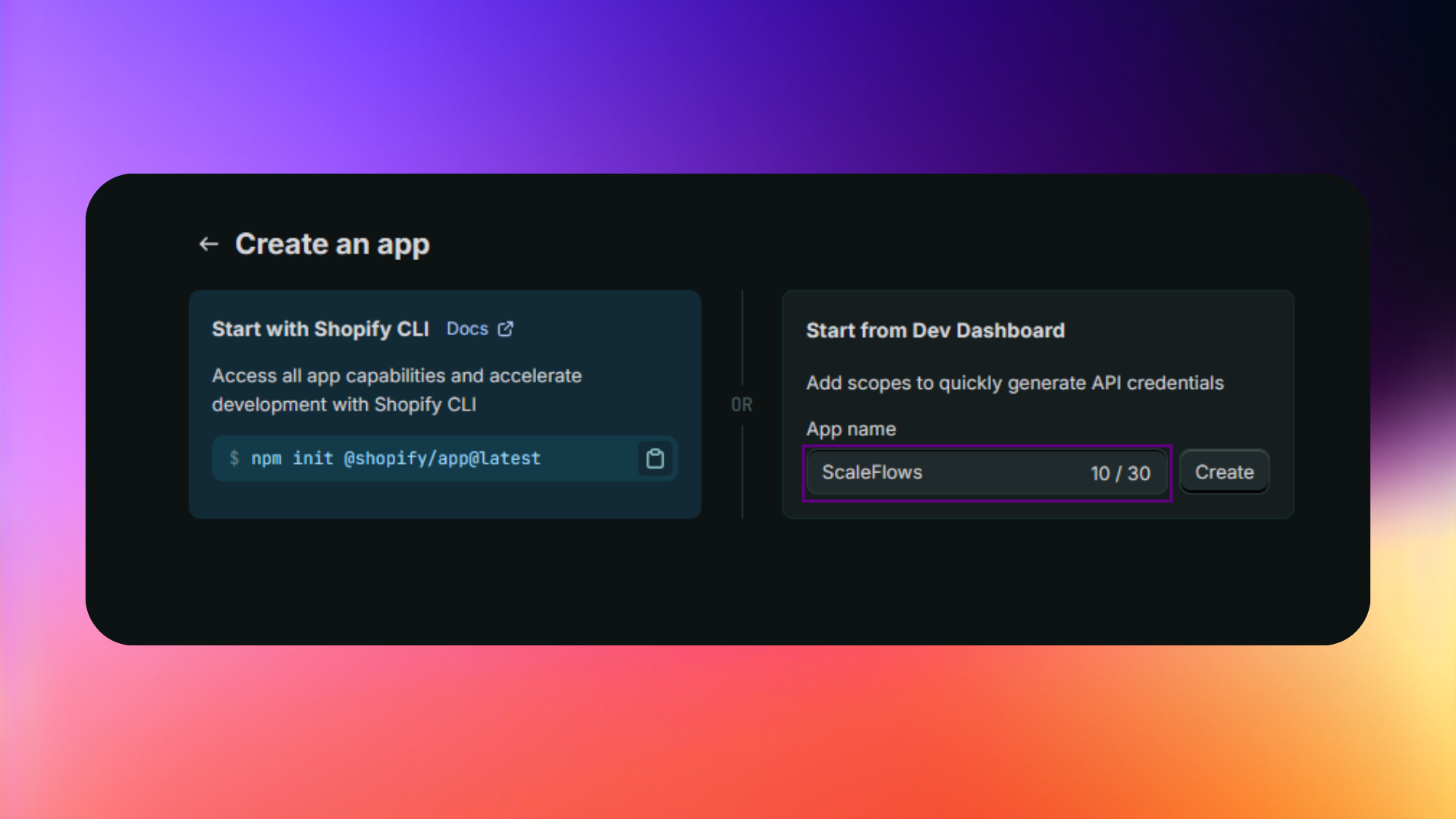Click the Start from Dev Dashboard heading

935,331
